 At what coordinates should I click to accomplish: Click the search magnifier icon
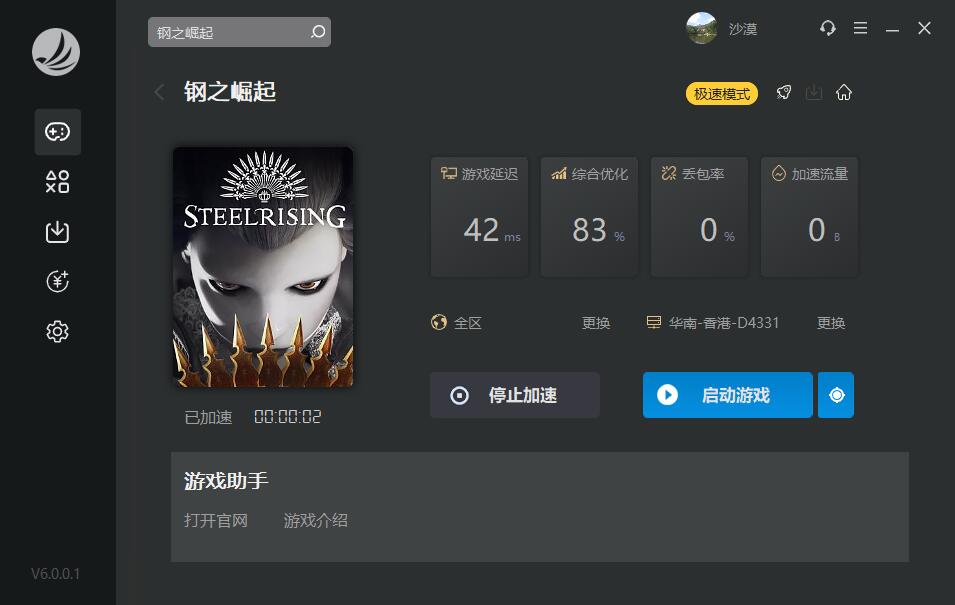(318, 32)
